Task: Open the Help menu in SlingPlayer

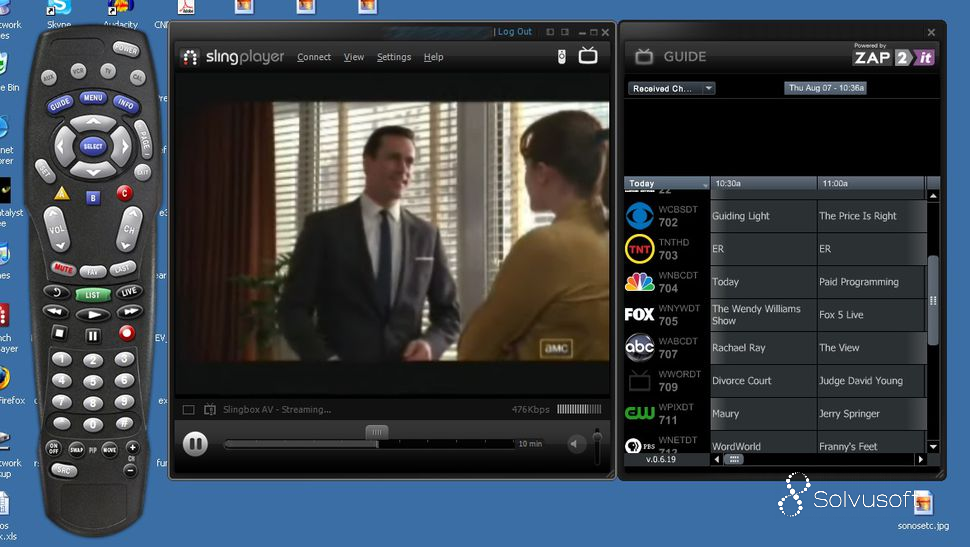Action: (x=433, y=57)
